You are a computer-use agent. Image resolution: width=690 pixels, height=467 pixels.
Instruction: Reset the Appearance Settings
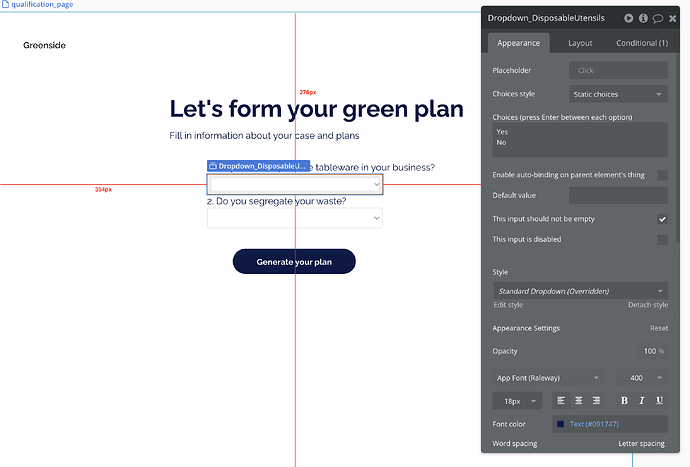[659, 328]
